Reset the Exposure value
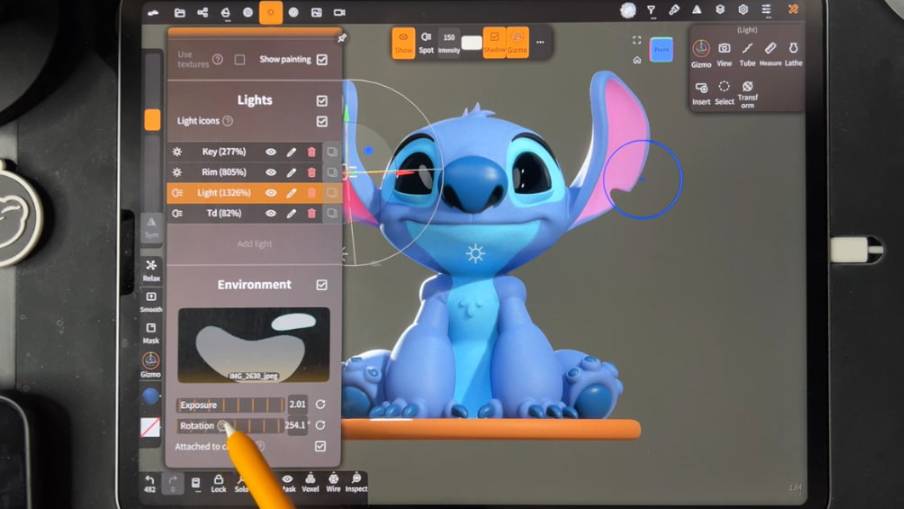This screenshot has height=509, width=904. (x=321, y=405)
